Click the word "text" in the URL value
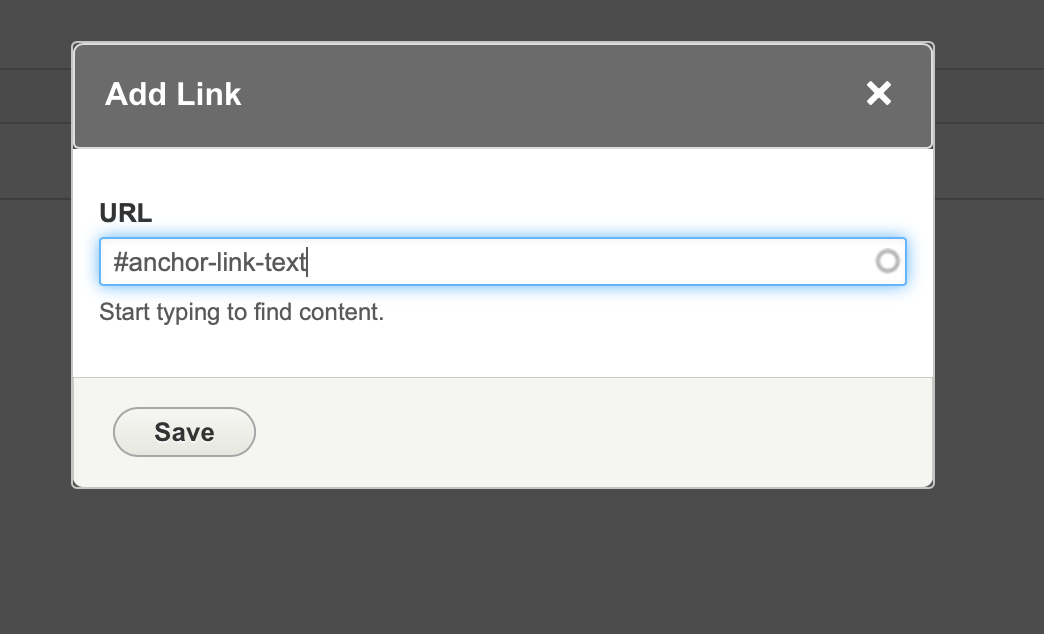1044x634 pixels. click(286, 263)
